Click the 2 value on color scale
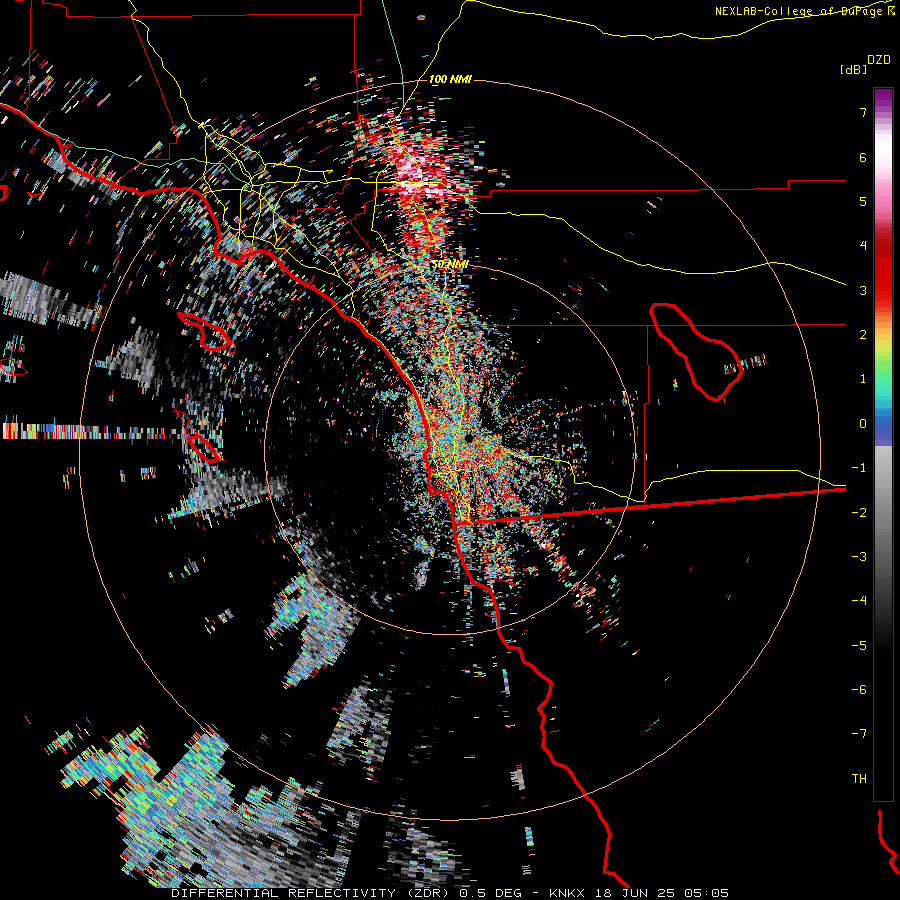900x900 pixels. tap(863, 335)
